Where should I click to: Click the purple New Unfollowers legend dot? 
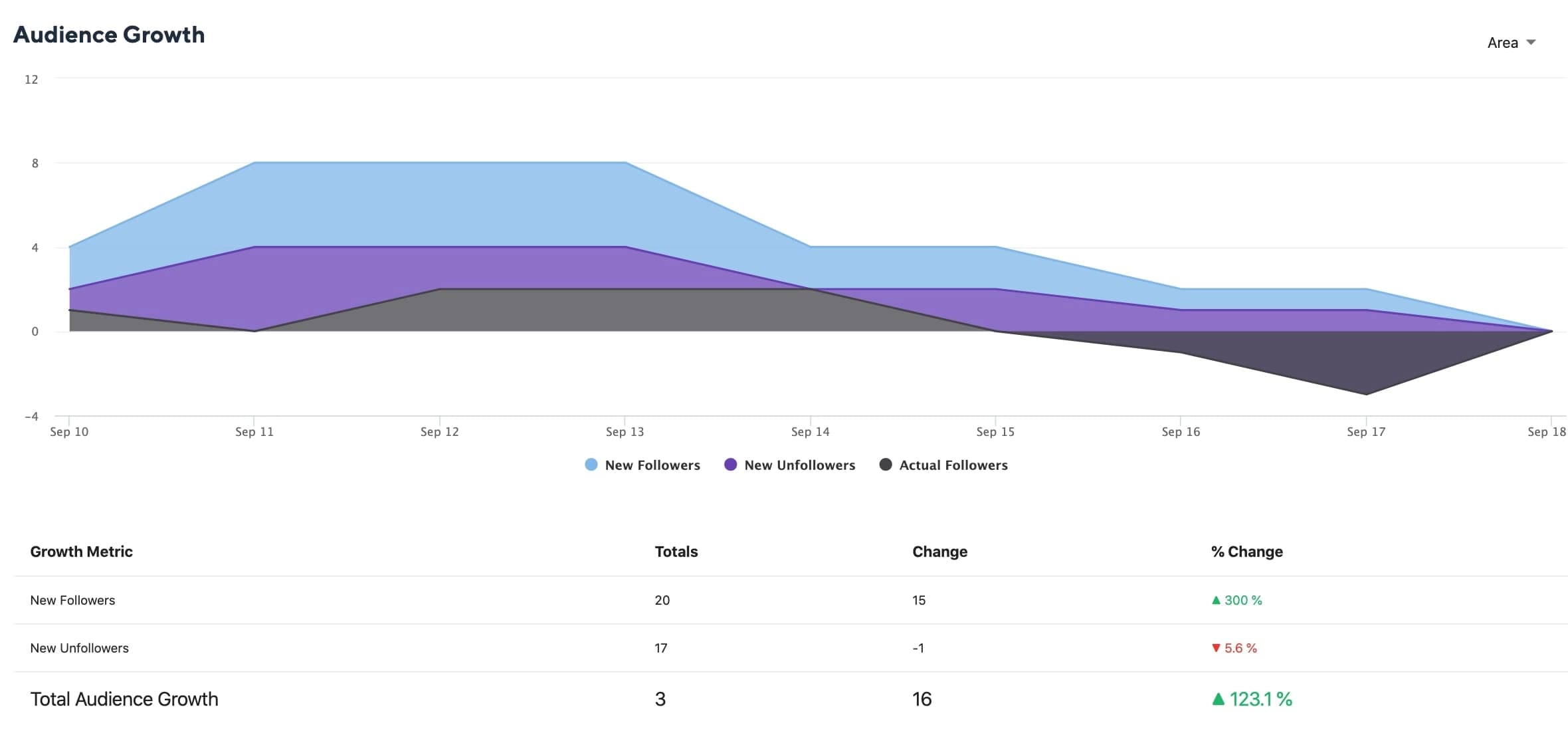[730, 465]
